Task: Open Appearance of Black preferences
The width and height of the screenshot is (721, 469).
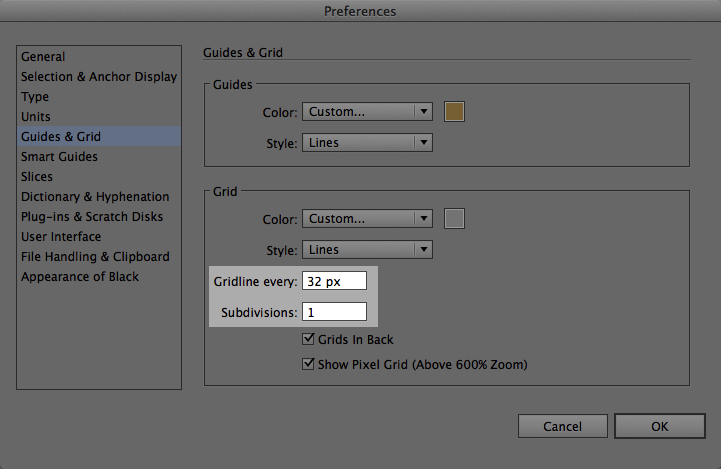Action: coord(99,277)
